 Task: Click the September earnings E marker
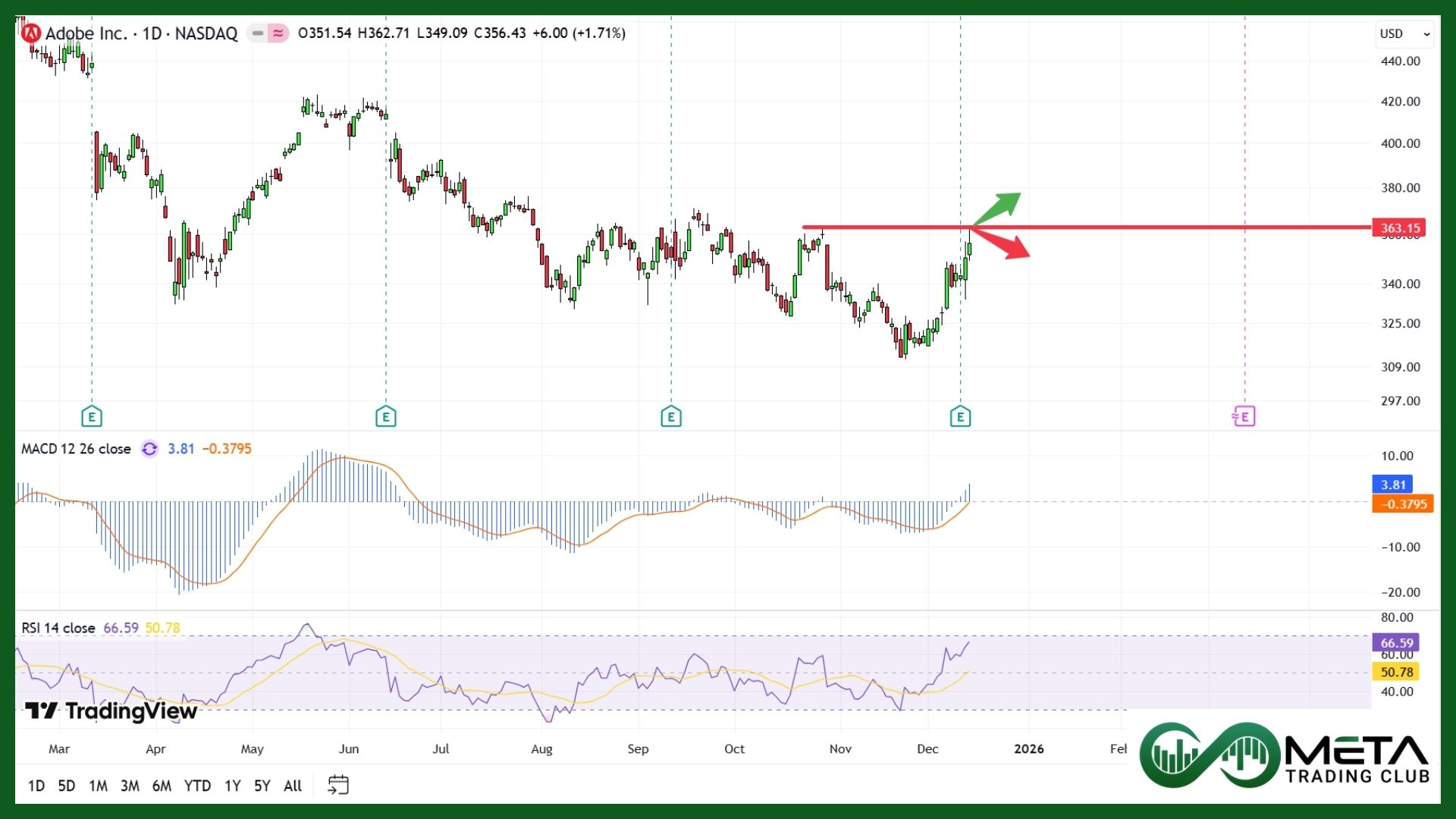click(670, 416)
